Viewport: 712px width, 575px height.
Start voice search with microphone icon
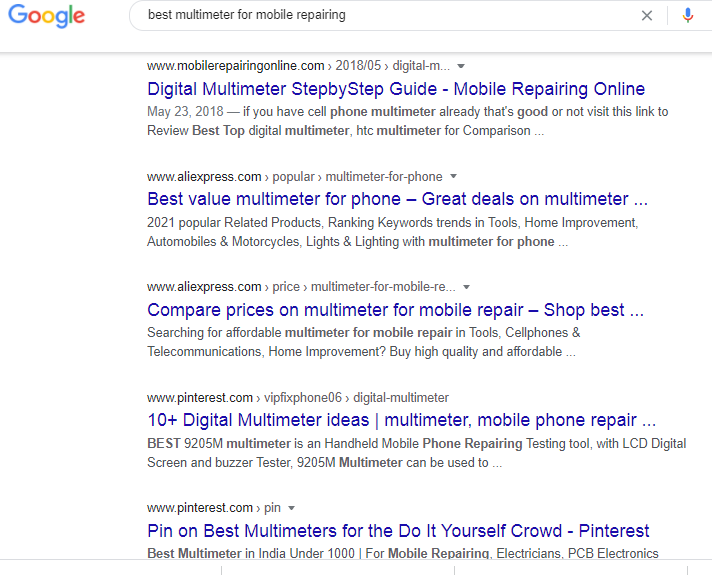point(688,16)
